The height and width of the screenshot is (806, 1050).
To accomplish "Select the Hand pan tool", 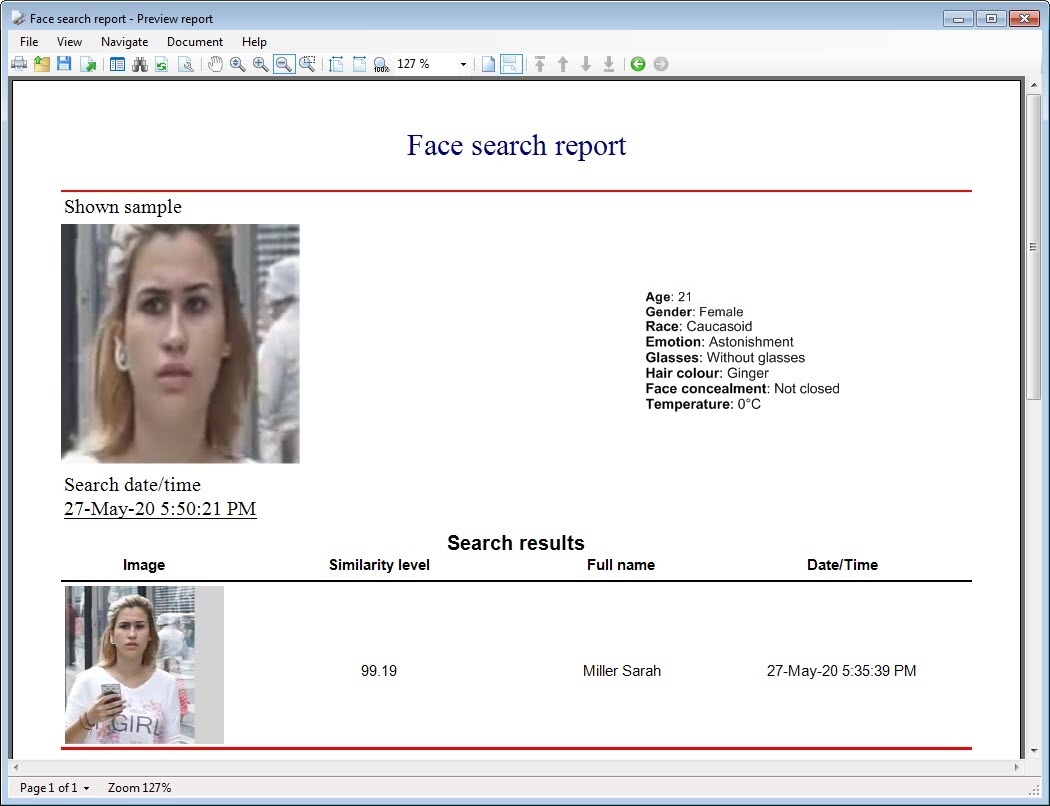I will [215, 64].
